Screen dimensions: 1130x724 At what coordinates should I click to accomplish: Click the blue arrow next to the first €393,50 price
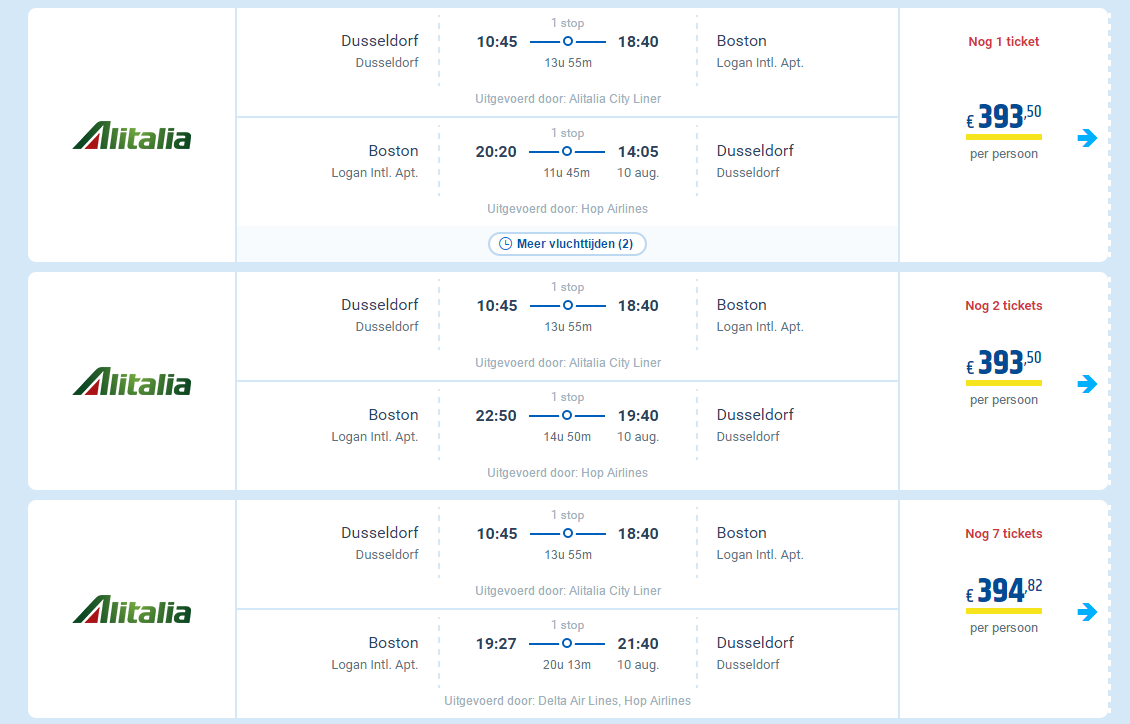pyautogui.click(x=1087, y=138)
